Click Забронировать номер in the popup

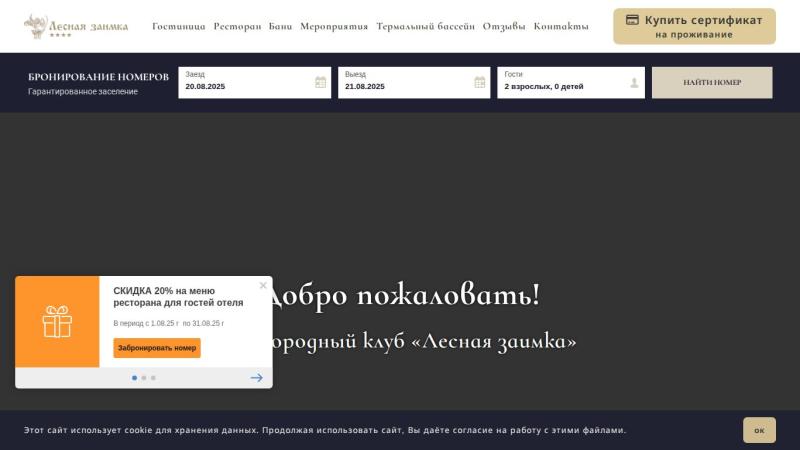coord(157,348)
